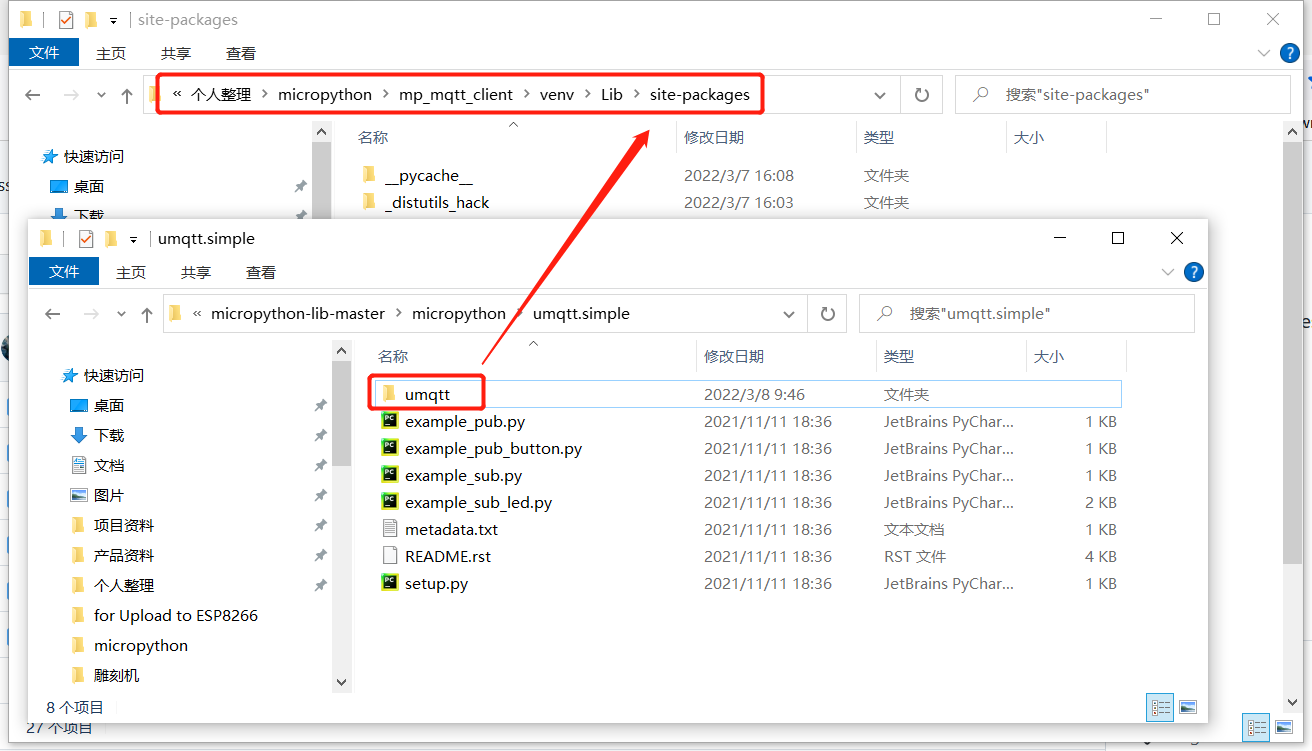Switch to large icons view in status bar
The width and height of the screenshot is (1312, 751).
pos(1187,707)
